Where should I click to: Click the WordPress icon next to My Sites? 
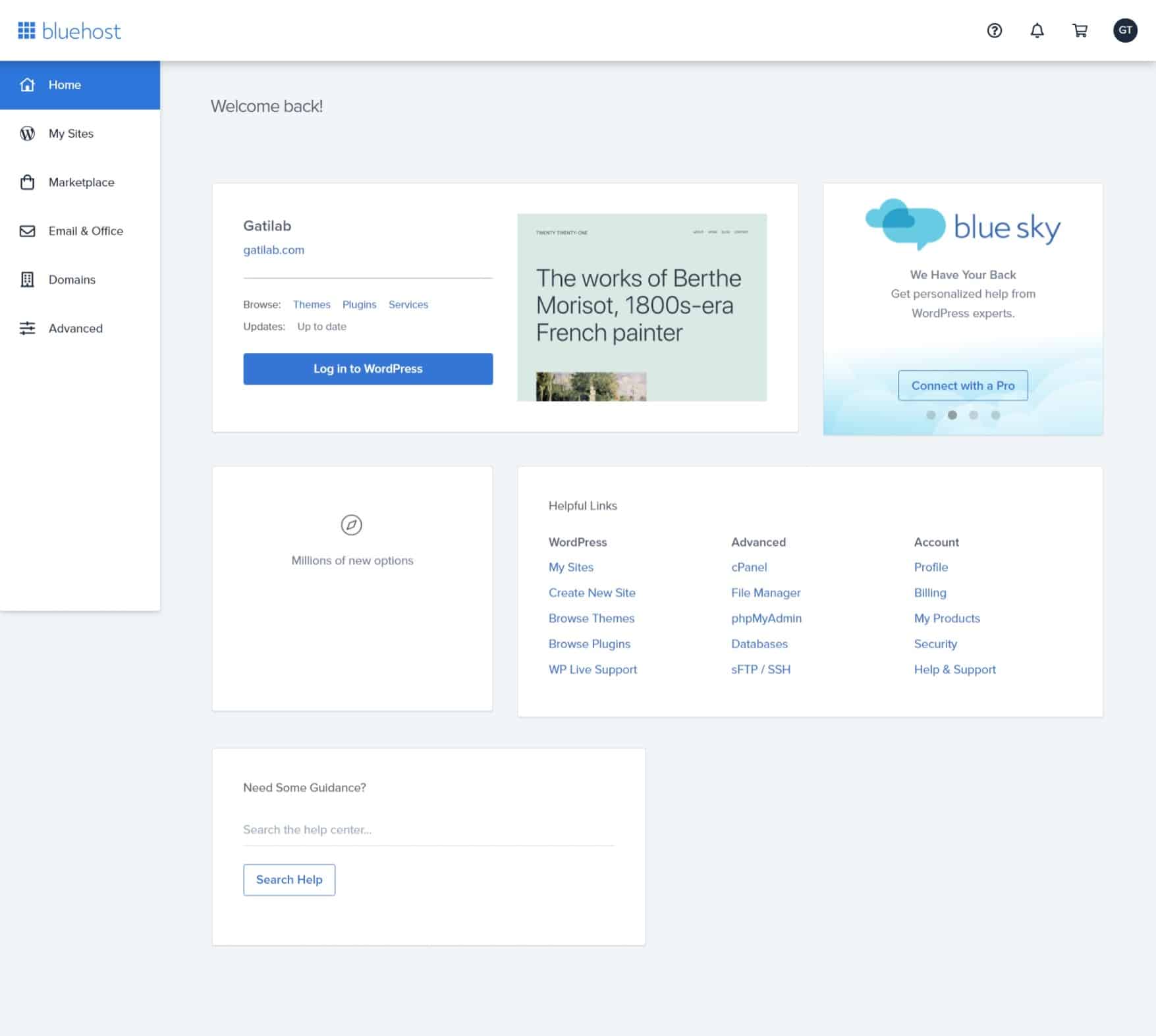pyautogui.click(x=27, y=133)
